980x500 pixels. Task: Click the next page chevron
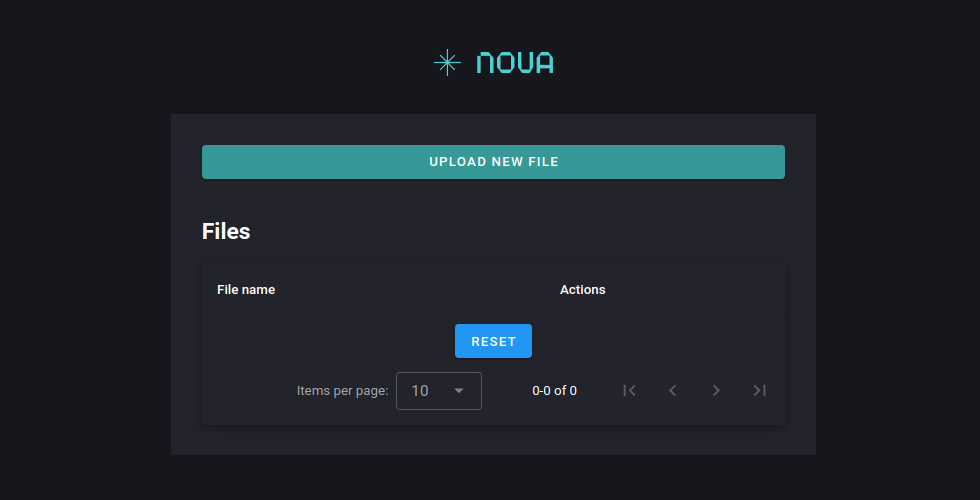(716, 391)
